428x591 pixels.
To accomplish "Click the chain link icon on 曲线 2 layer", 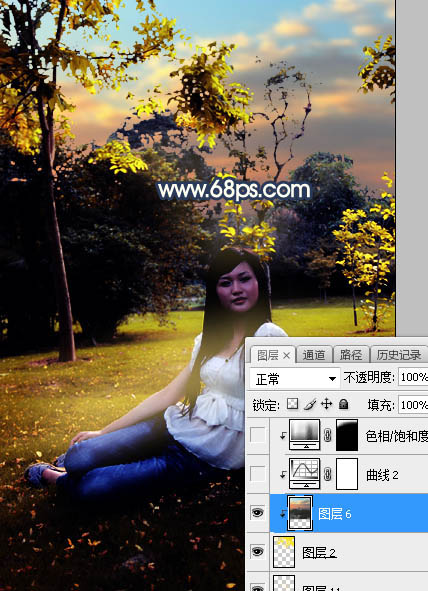I will (x=327, y=474).
